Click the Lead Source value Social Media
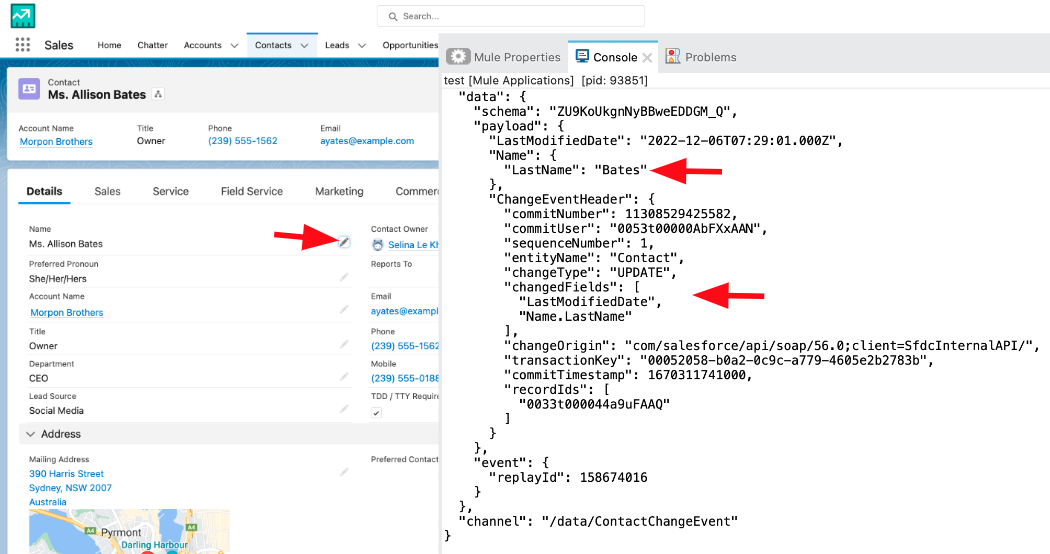1050x554 pixels. 56,411
